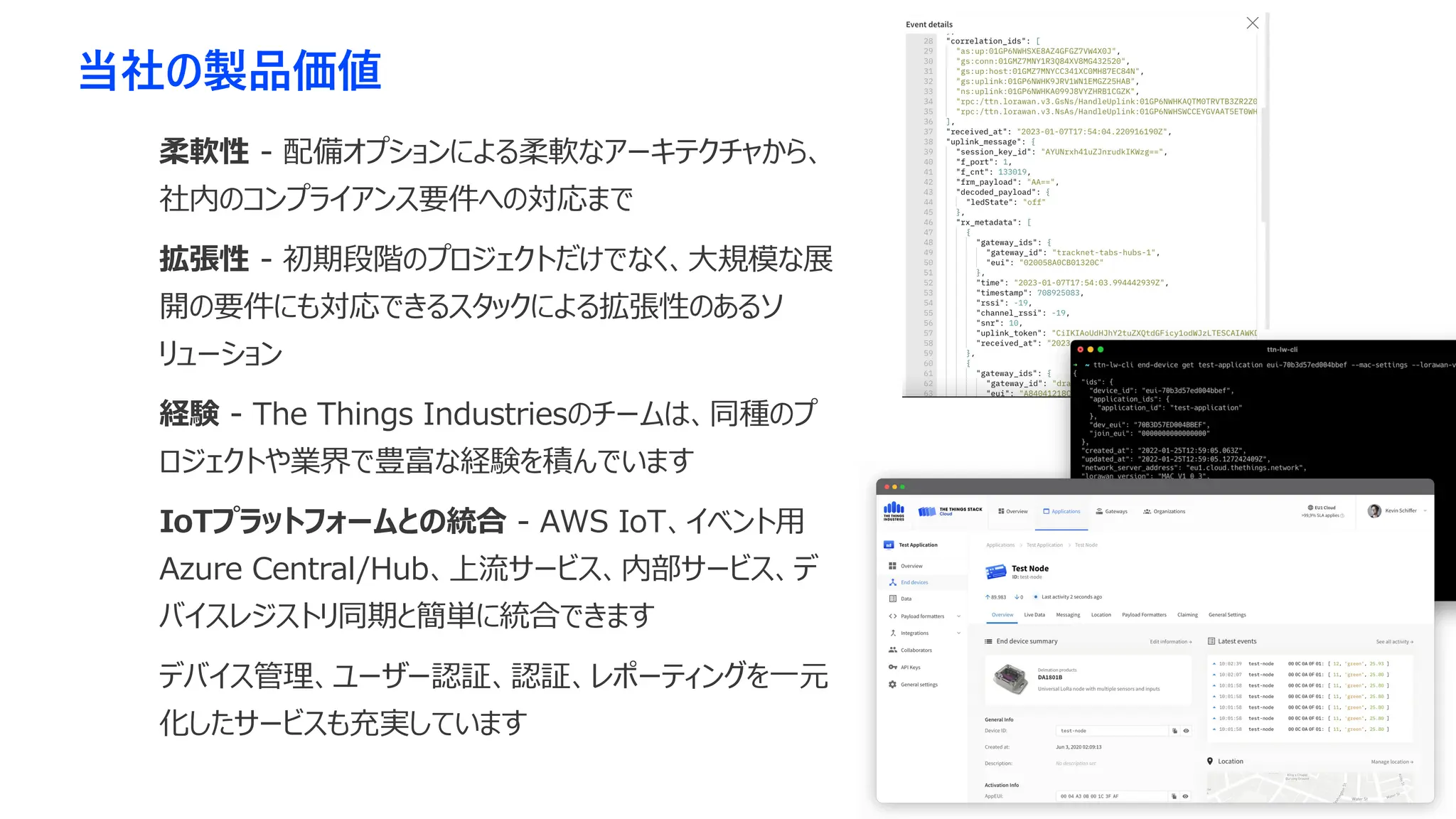1456x819 pixels.
Task: Switch to the Messaging tab
Action: click(1068, 615)
